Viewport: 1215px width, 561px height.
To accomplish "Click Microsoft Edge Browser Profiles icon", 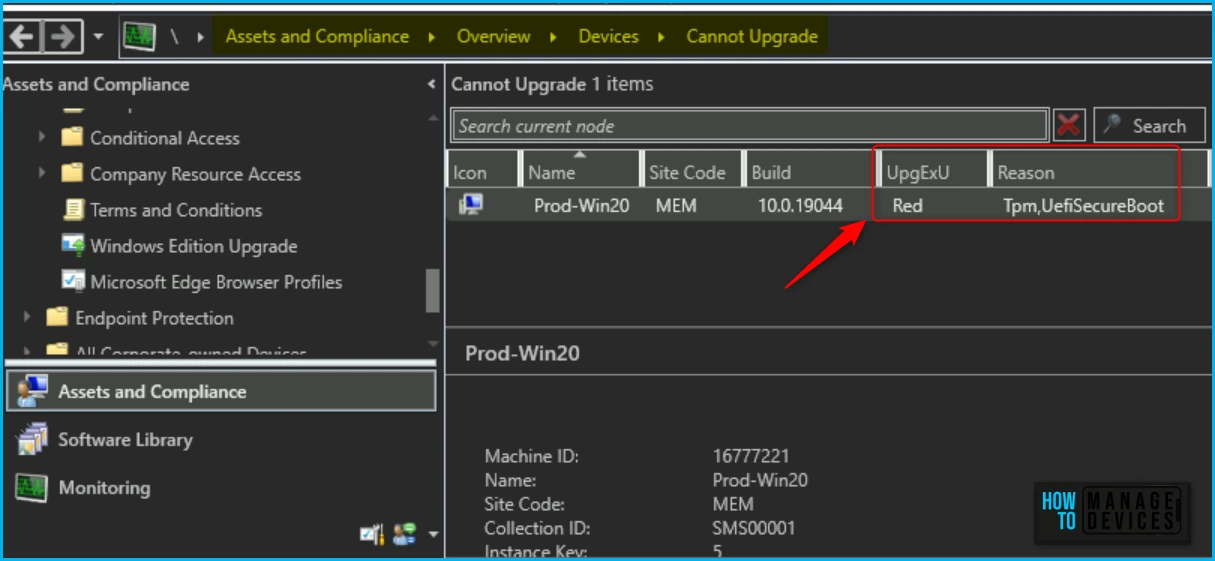I will [x=73, y=281].
